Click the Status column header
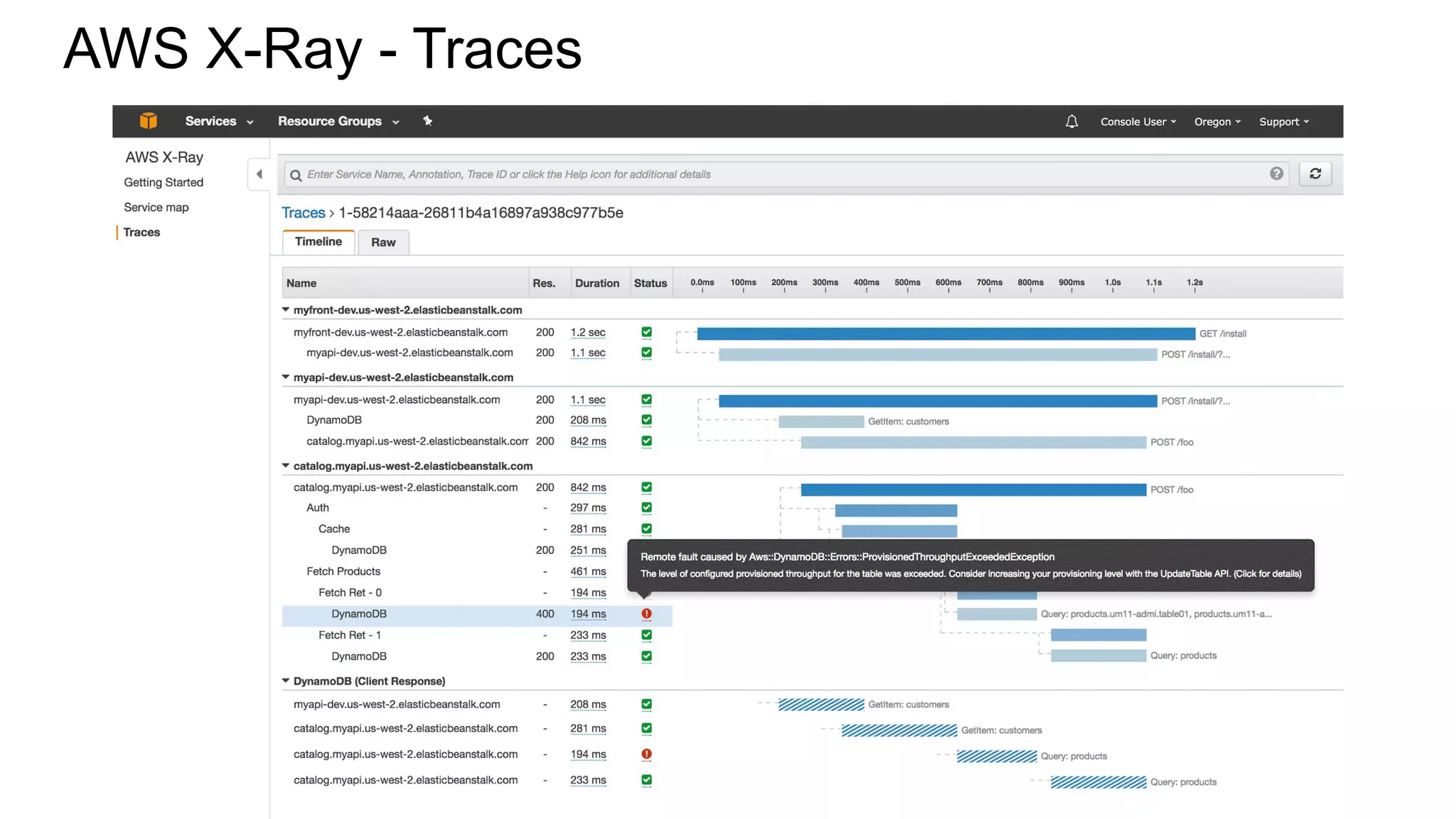The height and width of the screenshot is (819, 1456). tap(651, 283)
